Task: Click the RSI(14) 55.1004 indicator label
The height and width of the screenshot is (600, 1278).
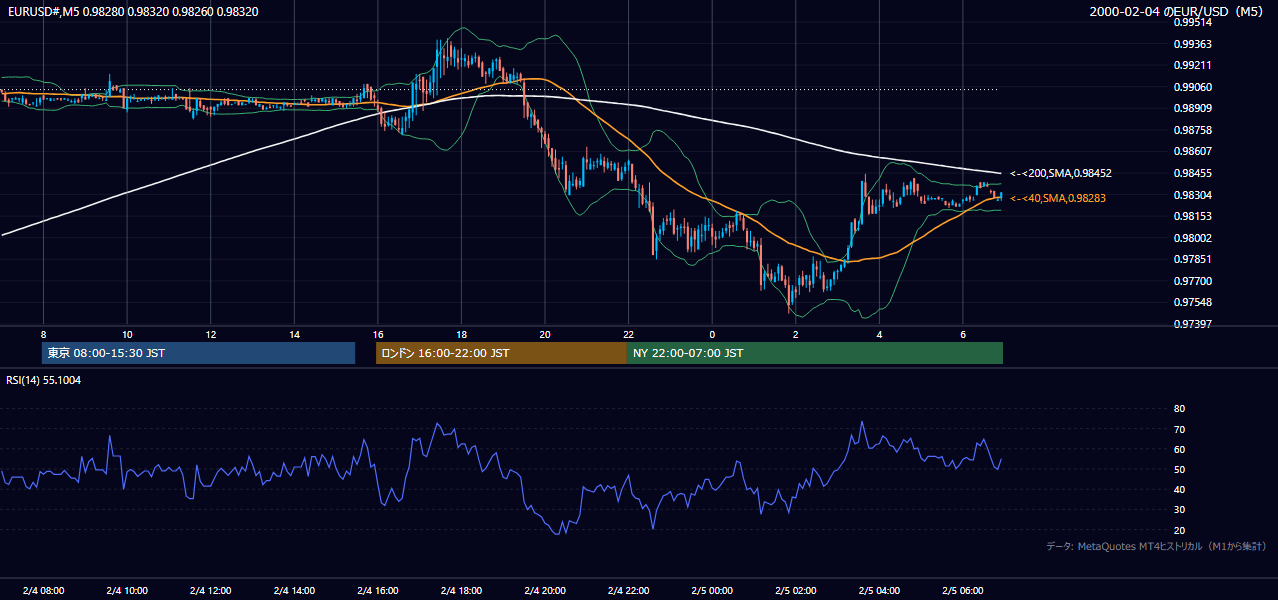Action: pyautogui.click(x=44, y=380)
